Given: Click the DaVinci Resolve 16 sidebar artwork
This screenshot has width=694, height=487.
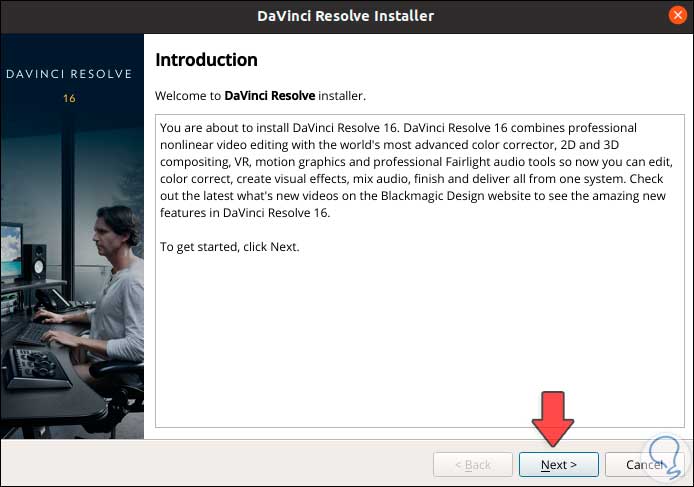Looking at the screenshot, I should point(72,236).
